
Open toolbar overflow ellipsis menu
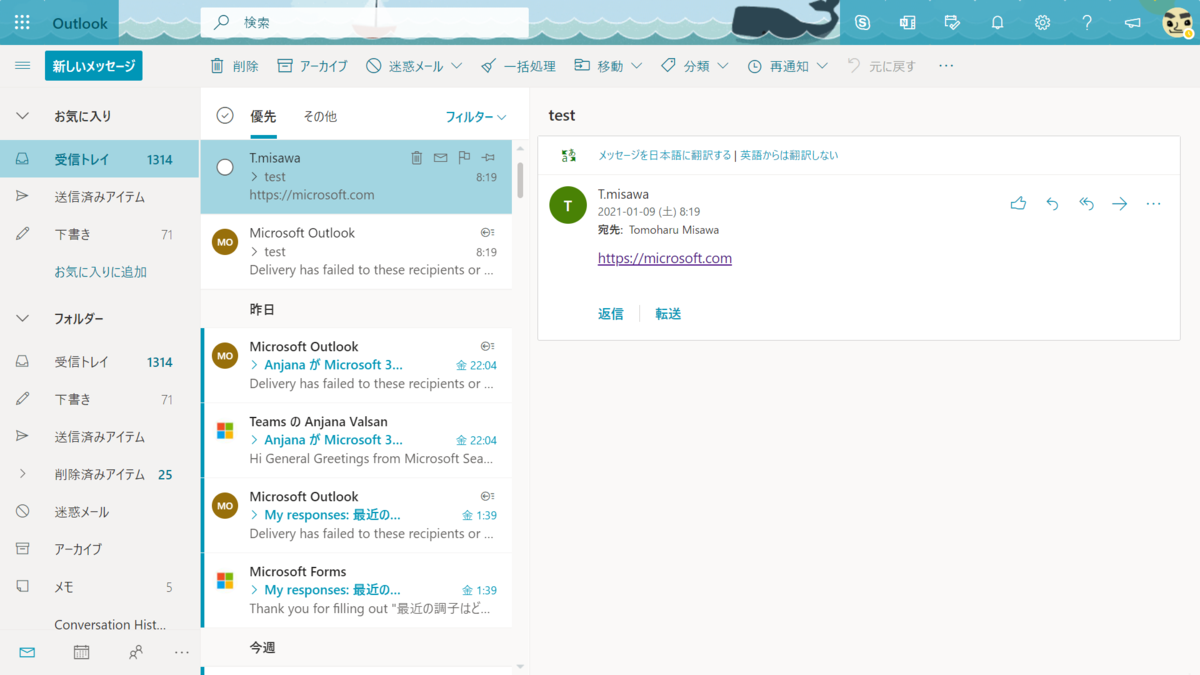point(946,66)
